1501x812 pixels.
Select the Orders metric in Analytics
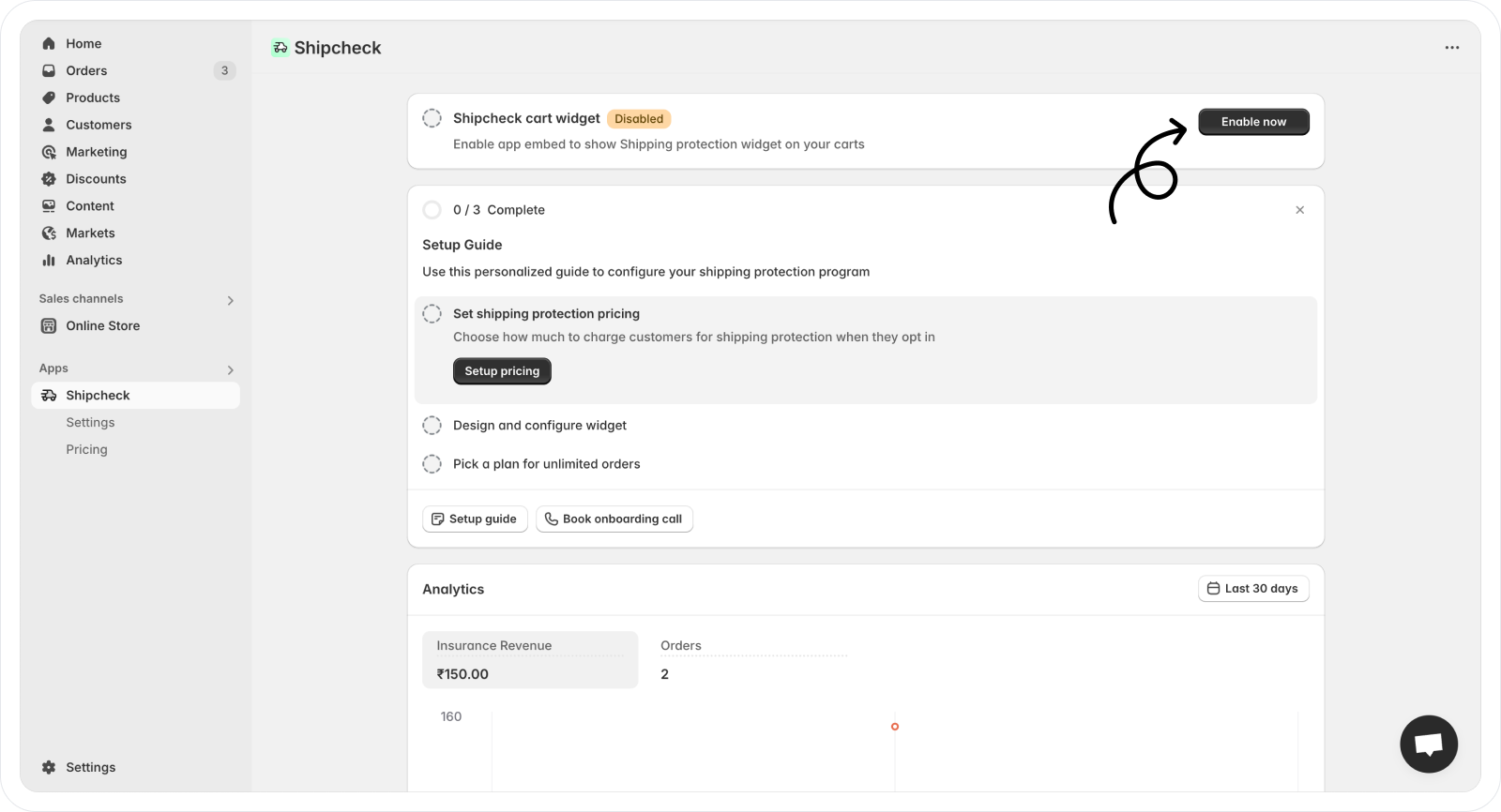coord(753,660)
